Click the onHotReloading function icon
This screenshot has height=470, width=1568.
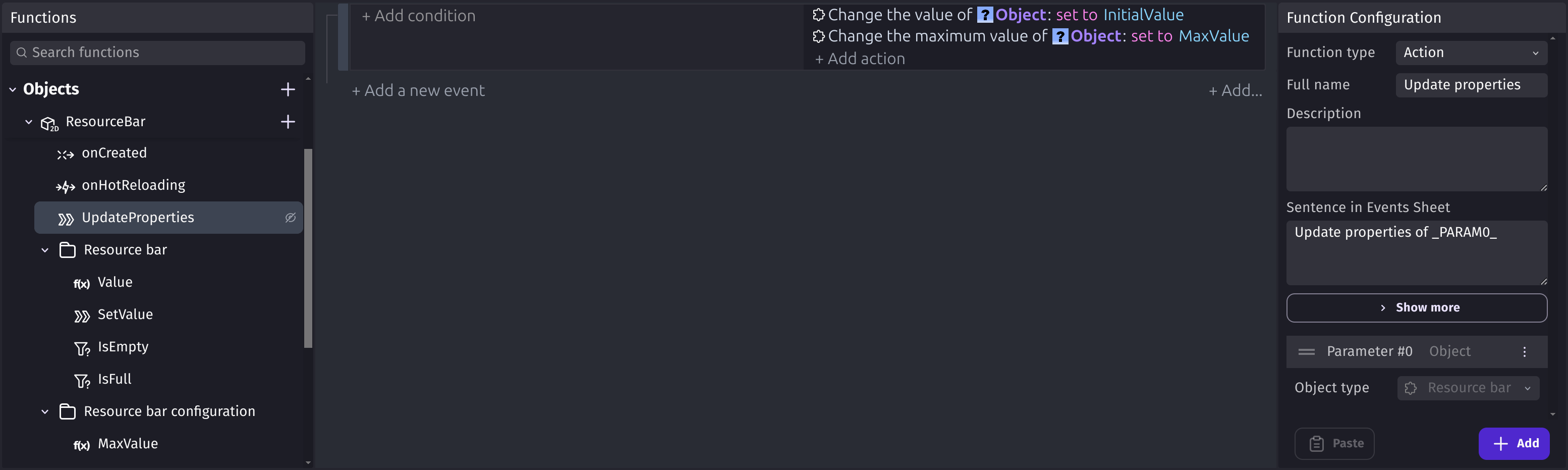coord(65,186)
